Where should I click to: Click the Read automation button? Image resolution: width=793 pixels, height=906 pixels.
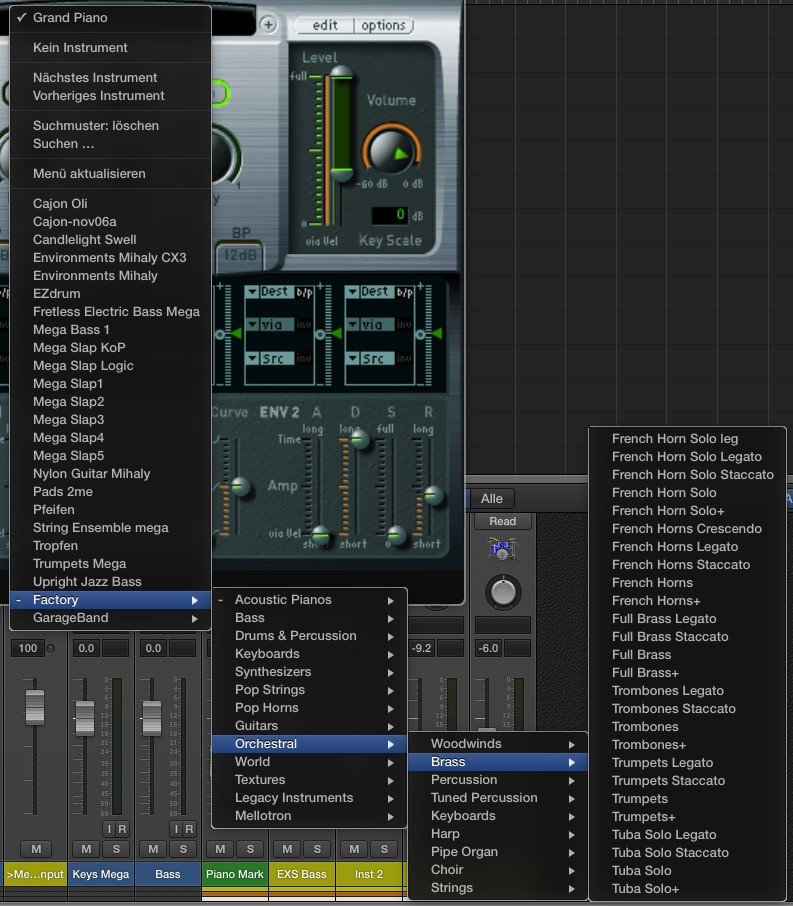[x=502, y=521]
